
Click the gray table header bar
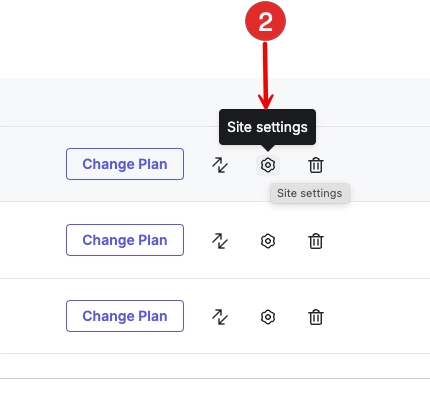pos(215,102)
